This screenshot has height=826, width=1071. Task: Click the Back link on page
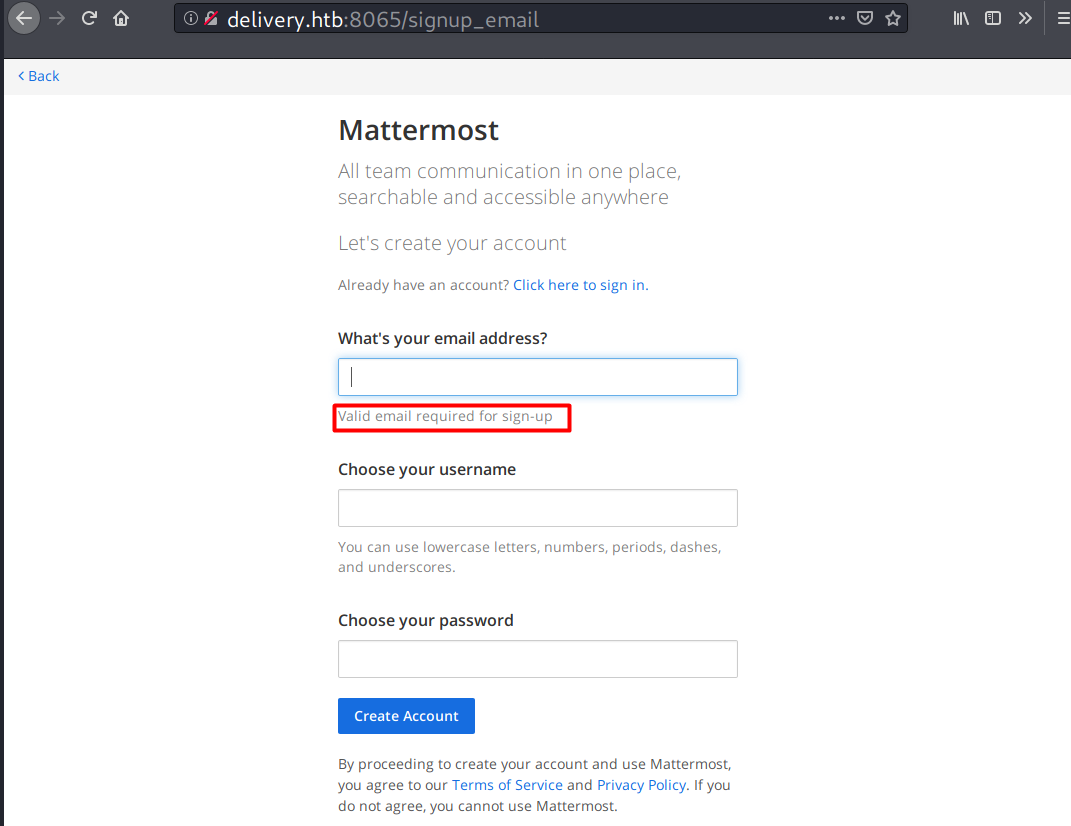(x=39, y=76)
